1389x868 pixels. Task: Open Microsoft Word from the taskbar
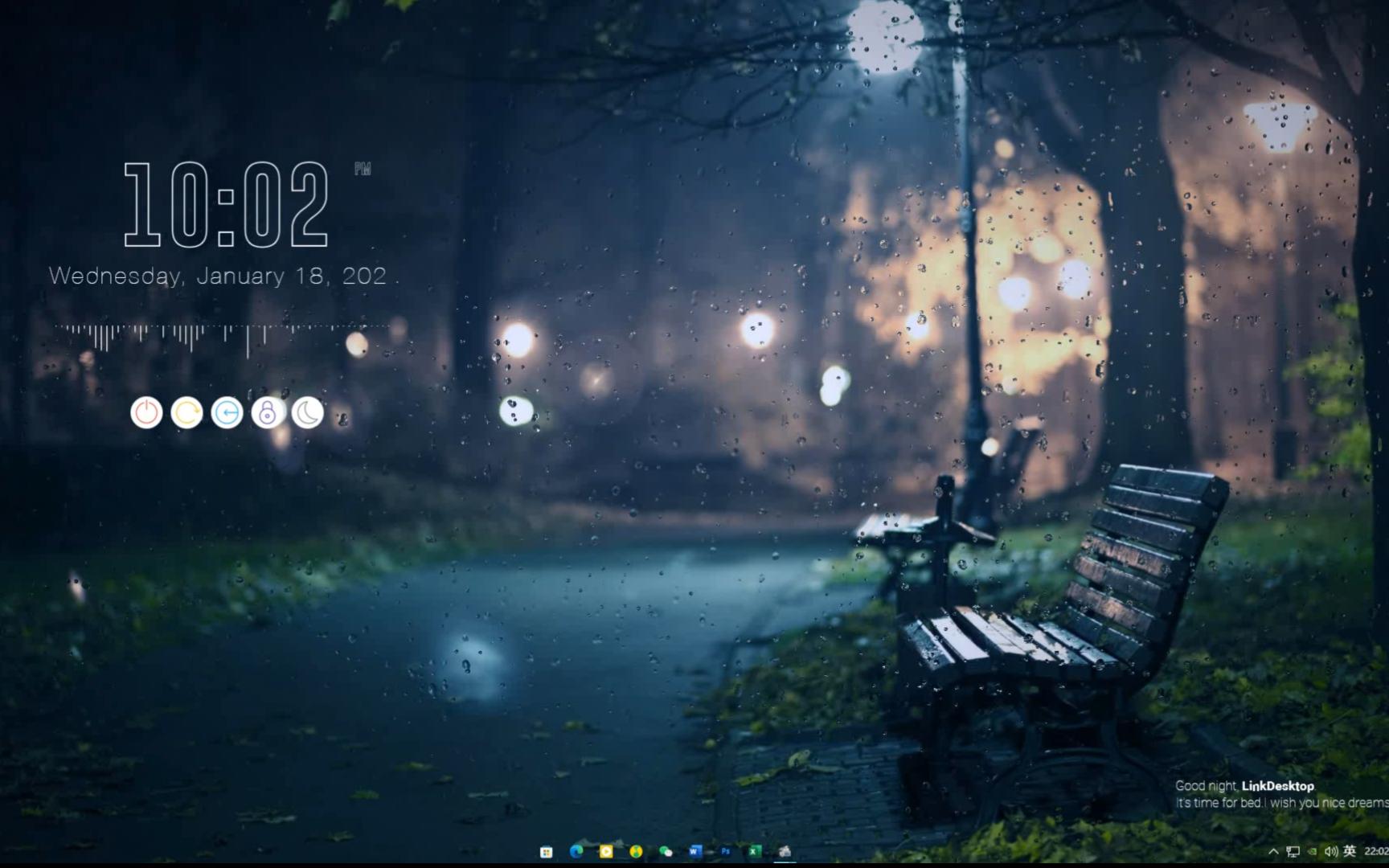pyautogui.click(x=695, y=852)
